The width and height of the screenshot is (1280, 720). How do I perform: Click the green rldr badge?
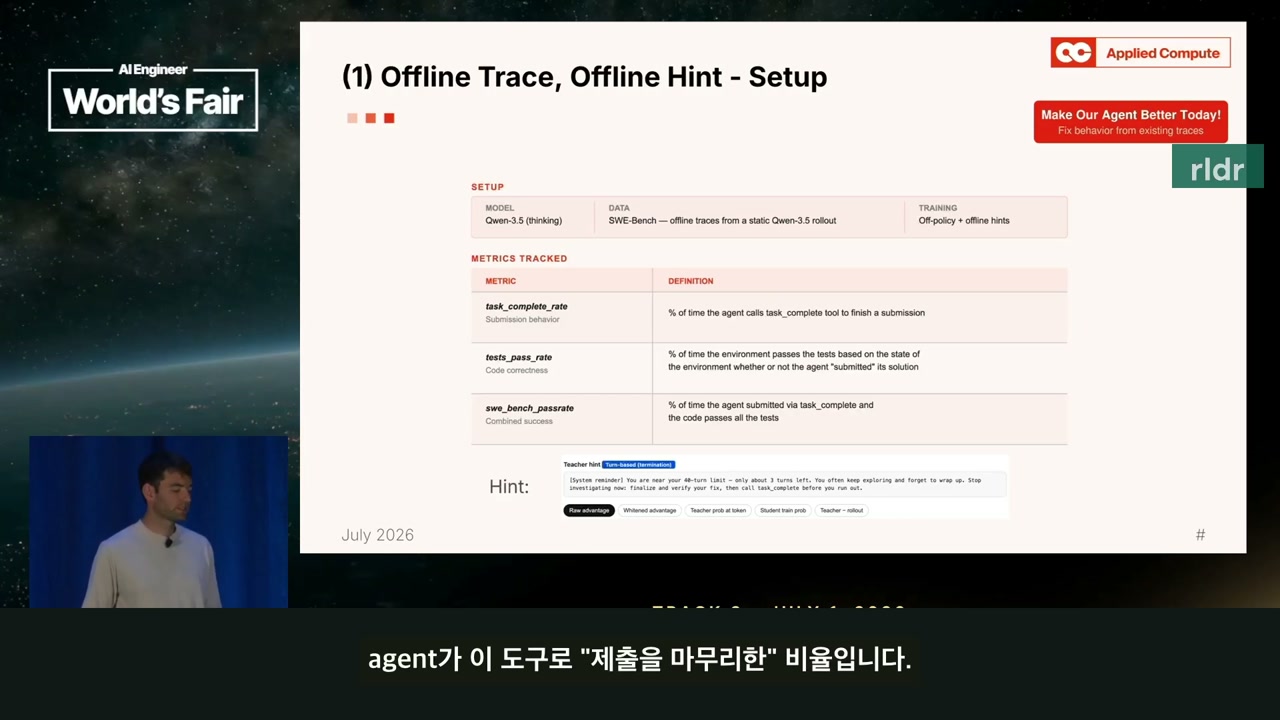(1217, 167)
